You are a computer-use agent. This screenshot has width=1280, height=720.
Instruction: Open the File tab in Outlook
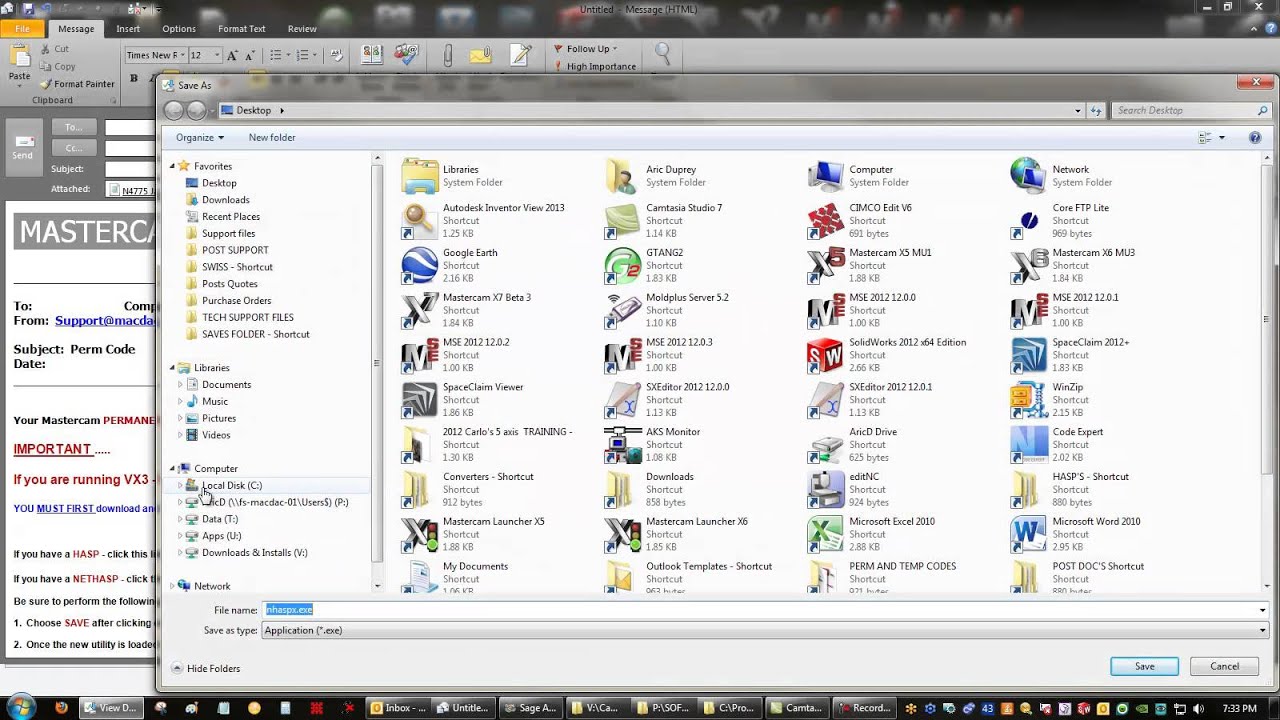[x=22, y=29]
